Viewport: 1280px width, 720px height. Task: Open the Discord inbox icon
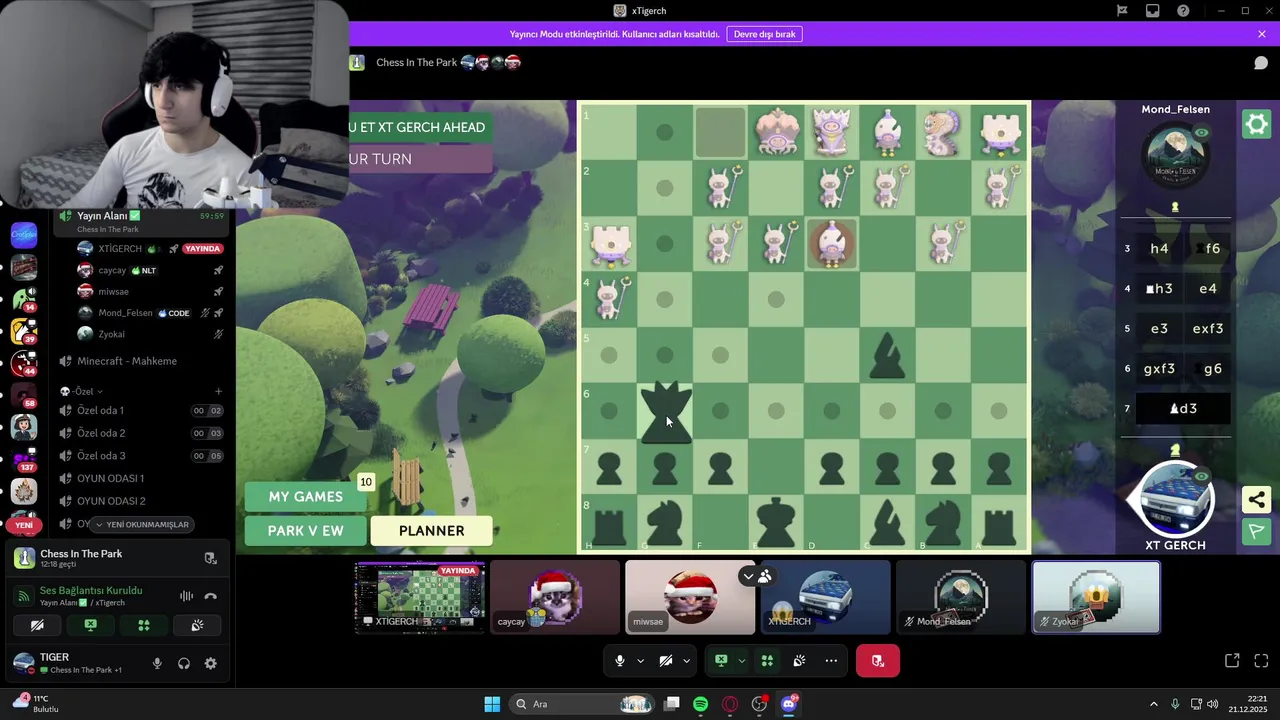[x=1153, y=11]
